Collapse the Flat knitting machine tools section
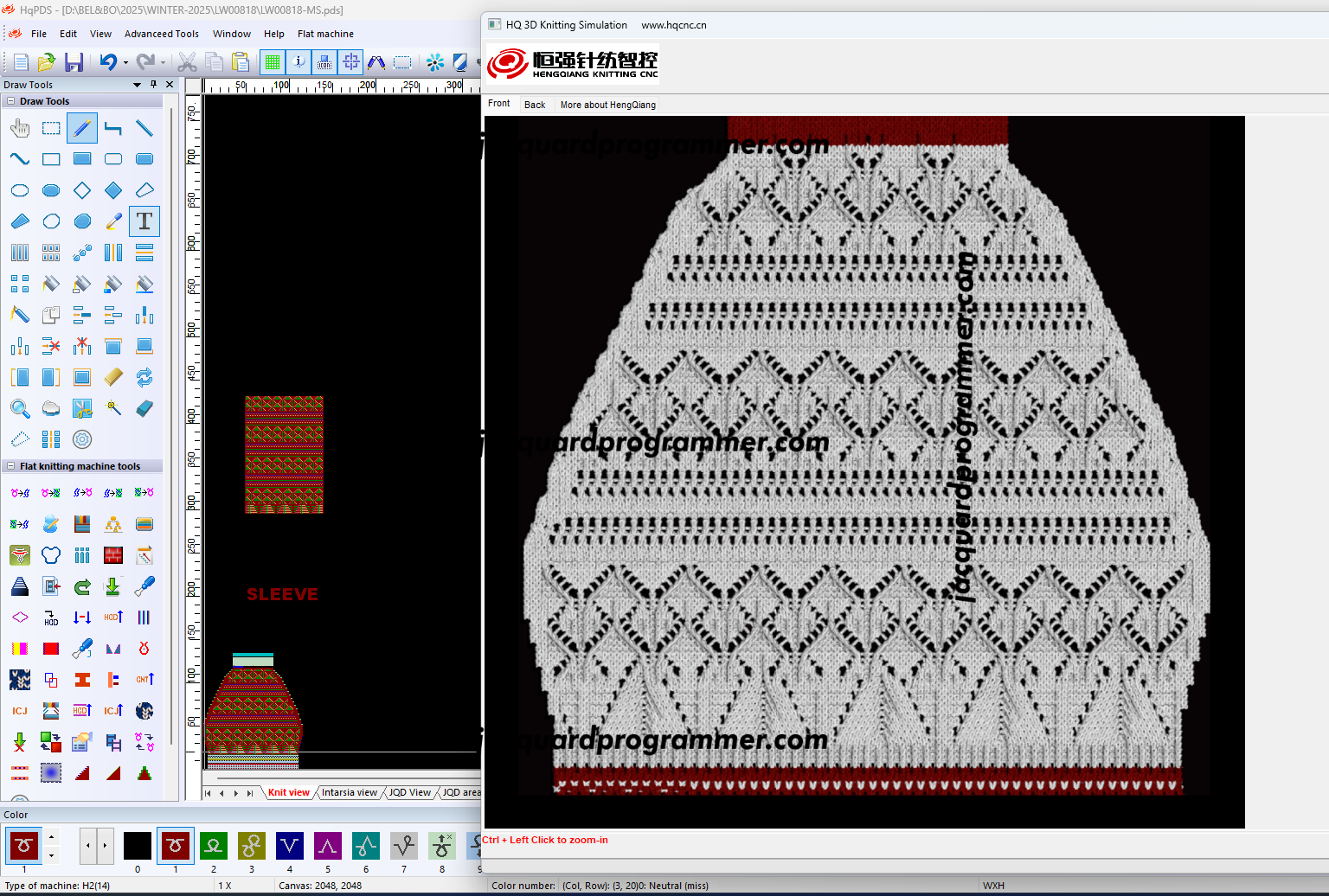Screen dimensions: 1329x896 pyautogui.click(x=11, y=466)
